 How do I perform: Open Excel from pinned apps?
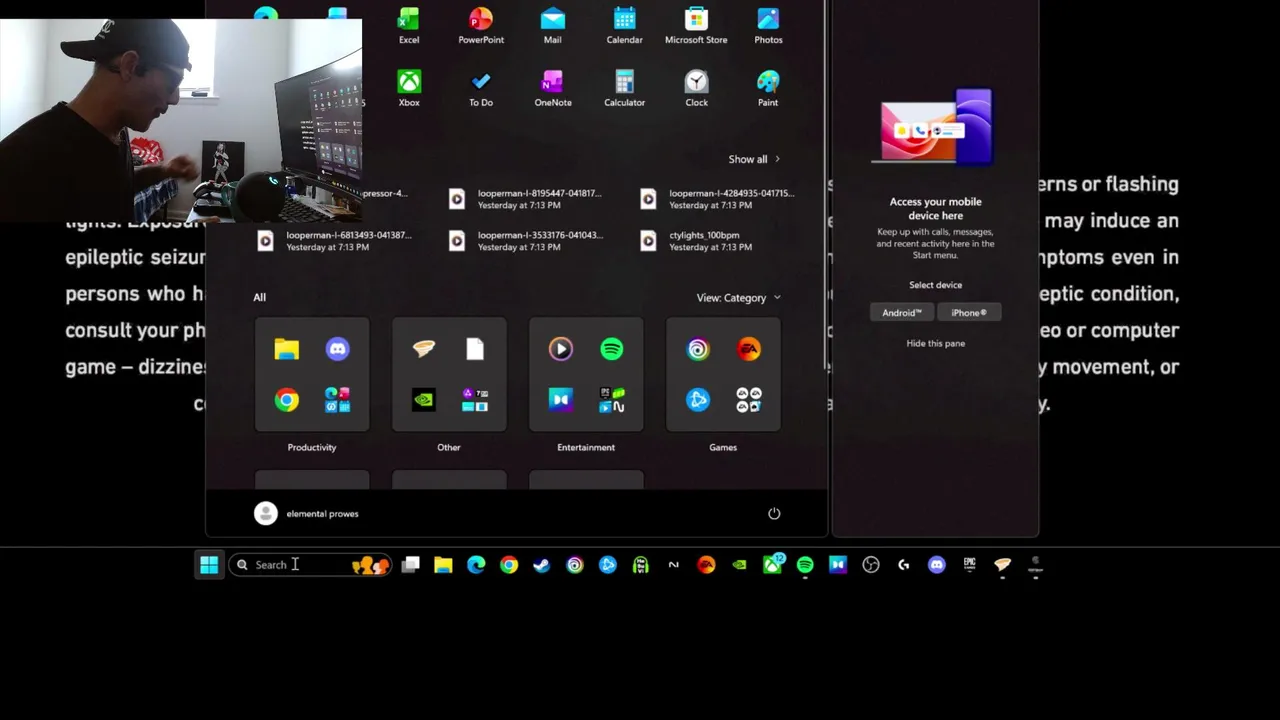pos(409,26)
